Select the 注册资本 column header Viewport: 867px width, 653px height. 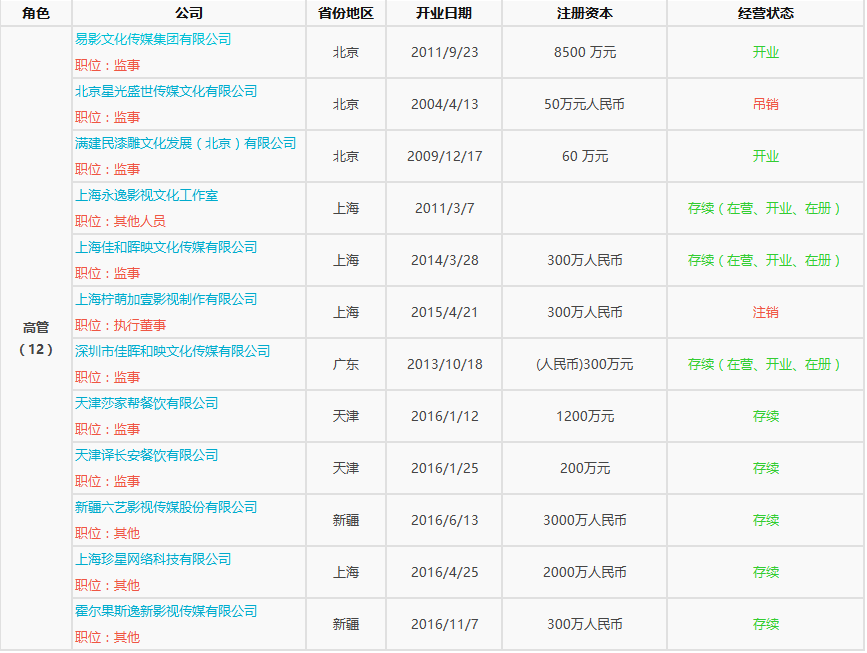coord(584,13)
